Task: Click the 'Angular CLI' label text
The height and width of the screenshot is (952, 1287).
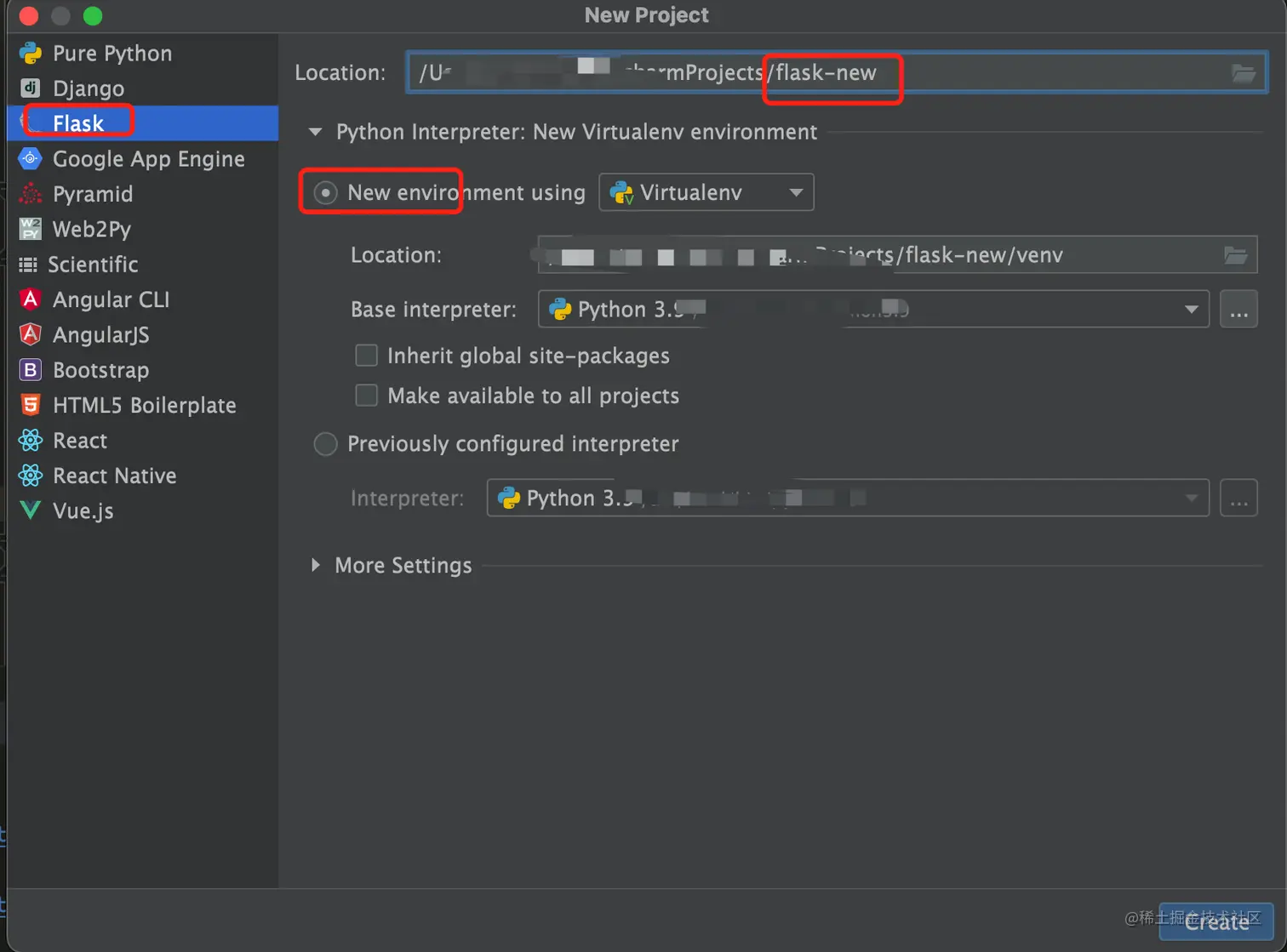Action: point(112,299)
